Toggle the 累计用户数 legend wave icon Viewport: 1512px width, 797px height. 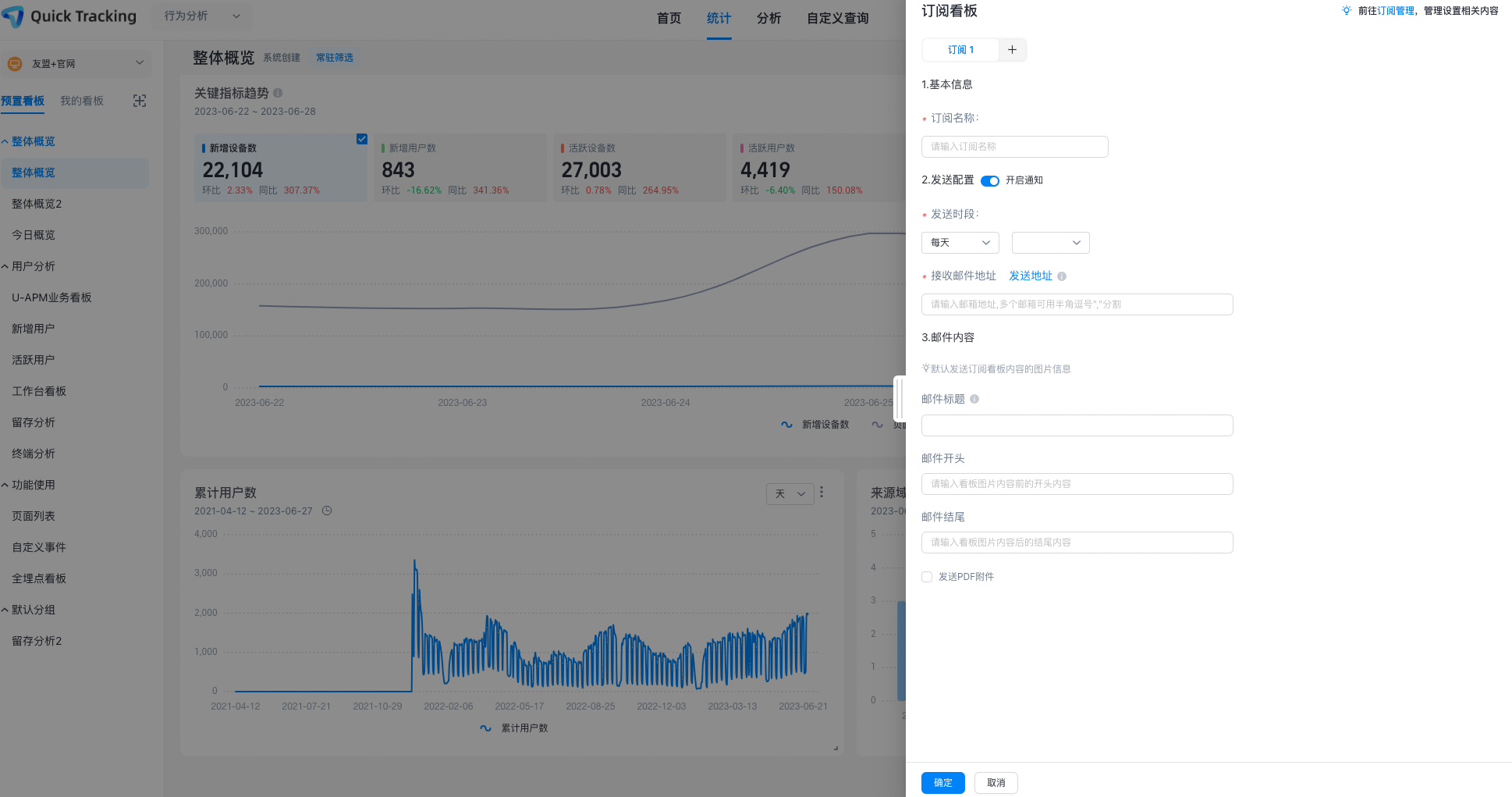(x=485, y=728)
